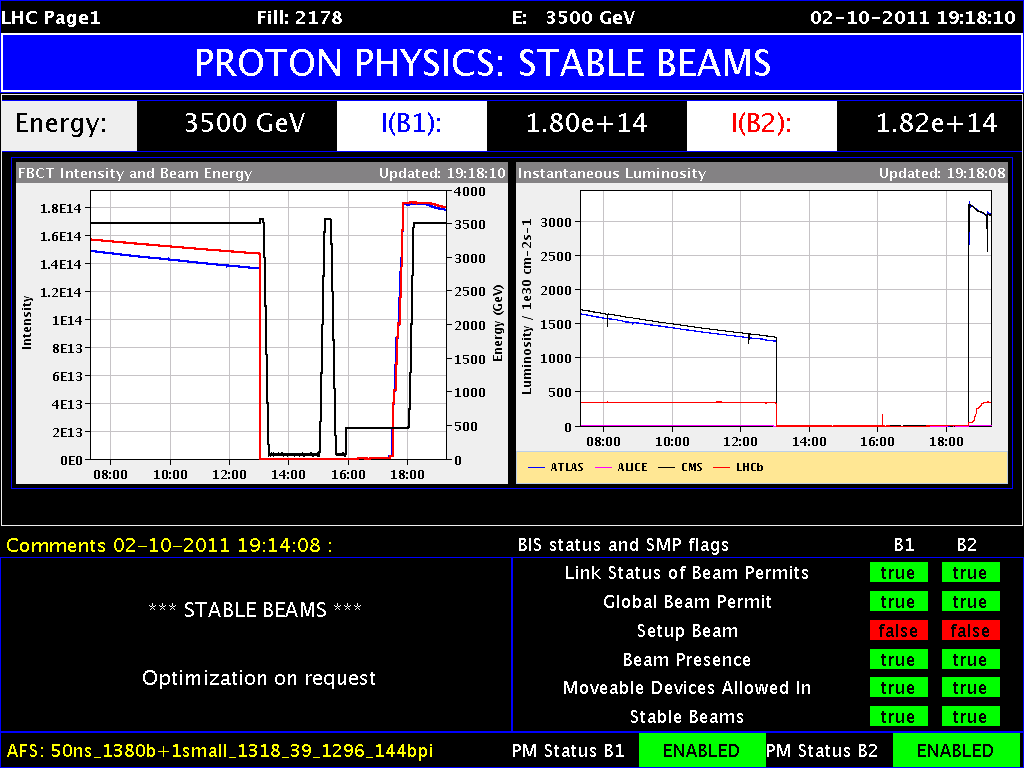Click the B2 true flag for Link Status
Screen dimensions: 1024x768
click(x=970, y=573)
